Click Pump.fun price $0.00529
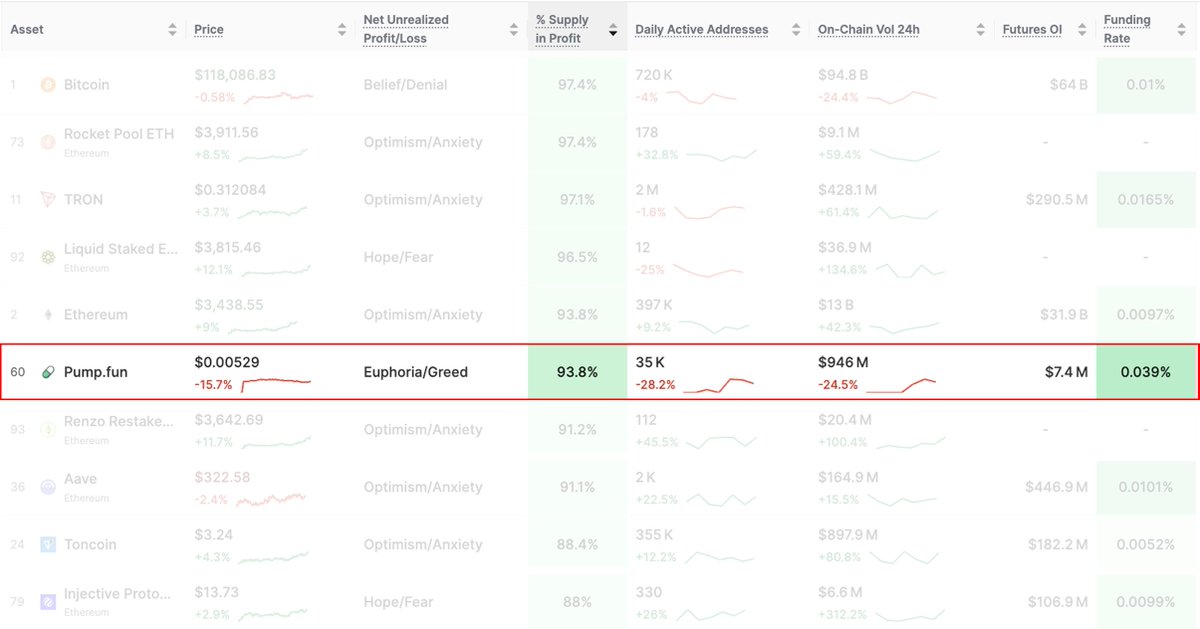The width and height of the screenshot is (1200, 629). [227, 362]
